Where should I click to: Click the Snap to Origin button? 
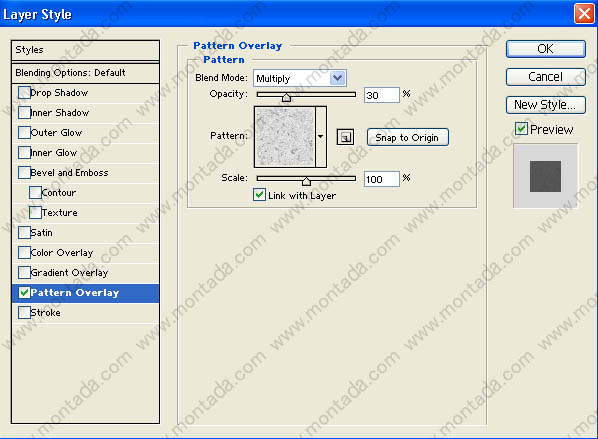point(407,137)
